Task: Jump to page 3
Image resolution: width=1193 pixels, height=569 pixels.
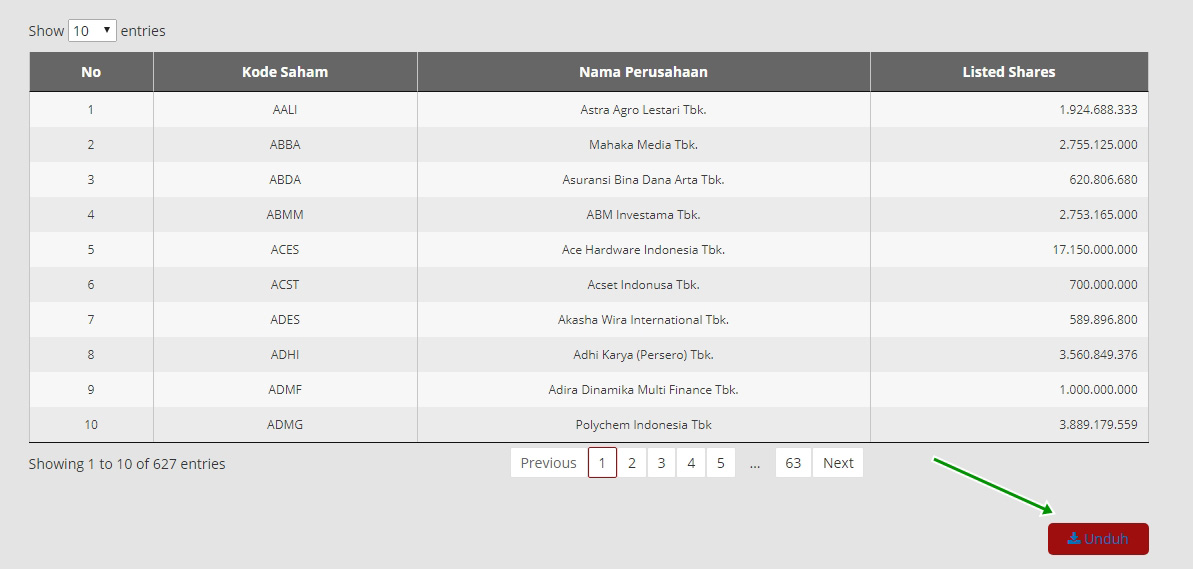Action: [x=661, y=463]
